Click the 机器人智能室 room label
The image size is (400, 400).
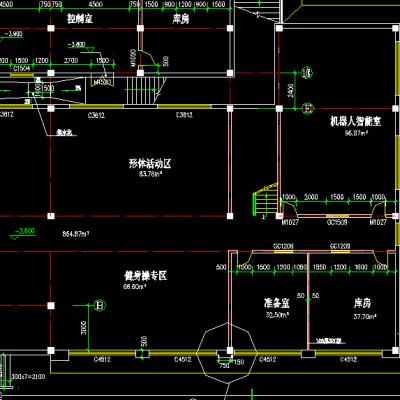click(x=355, y=121)
